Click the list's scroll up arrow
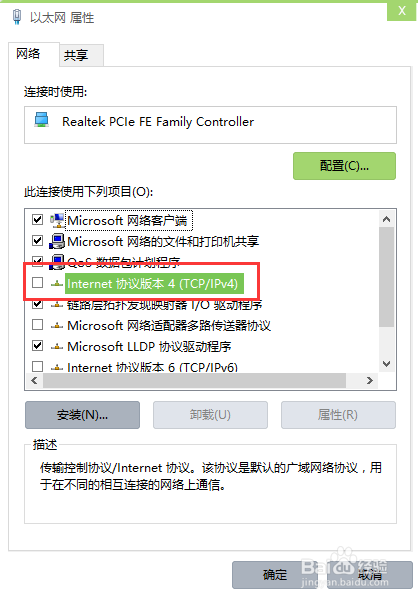This screenshot has width=418, height=600. coord(387,219)
